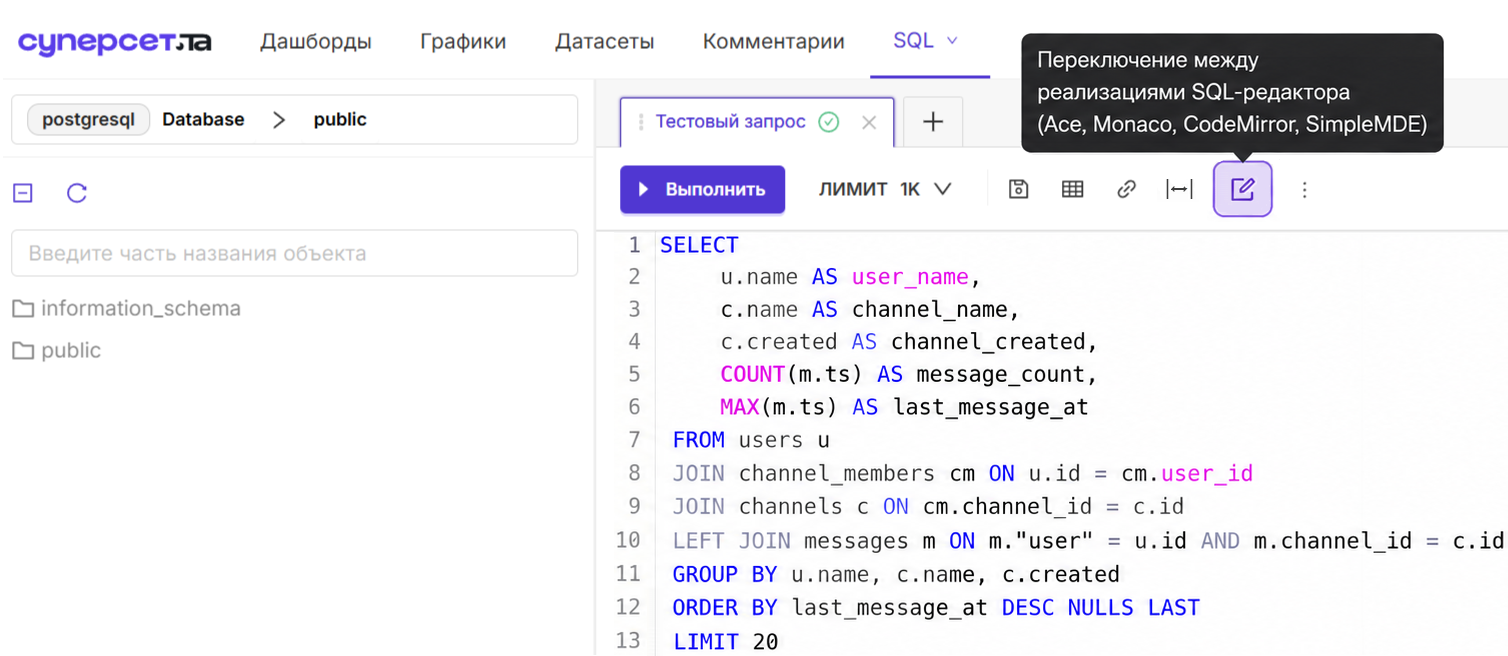Click cm.channel_id on line 9
The width and height of the screenshot is (1508, 656).
1006,506
